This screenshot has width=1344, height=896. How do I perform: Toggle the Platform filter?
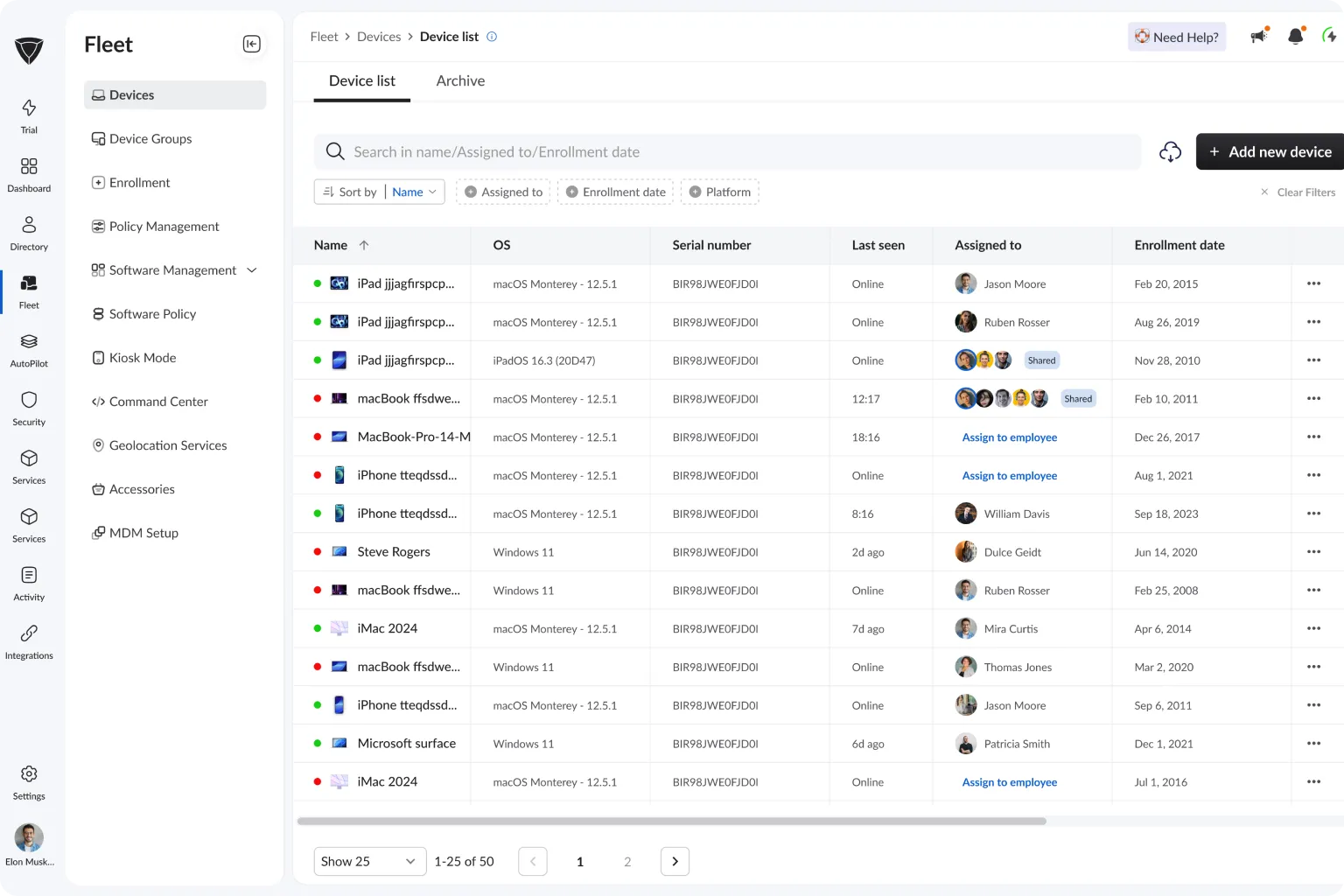pos(720,192)
